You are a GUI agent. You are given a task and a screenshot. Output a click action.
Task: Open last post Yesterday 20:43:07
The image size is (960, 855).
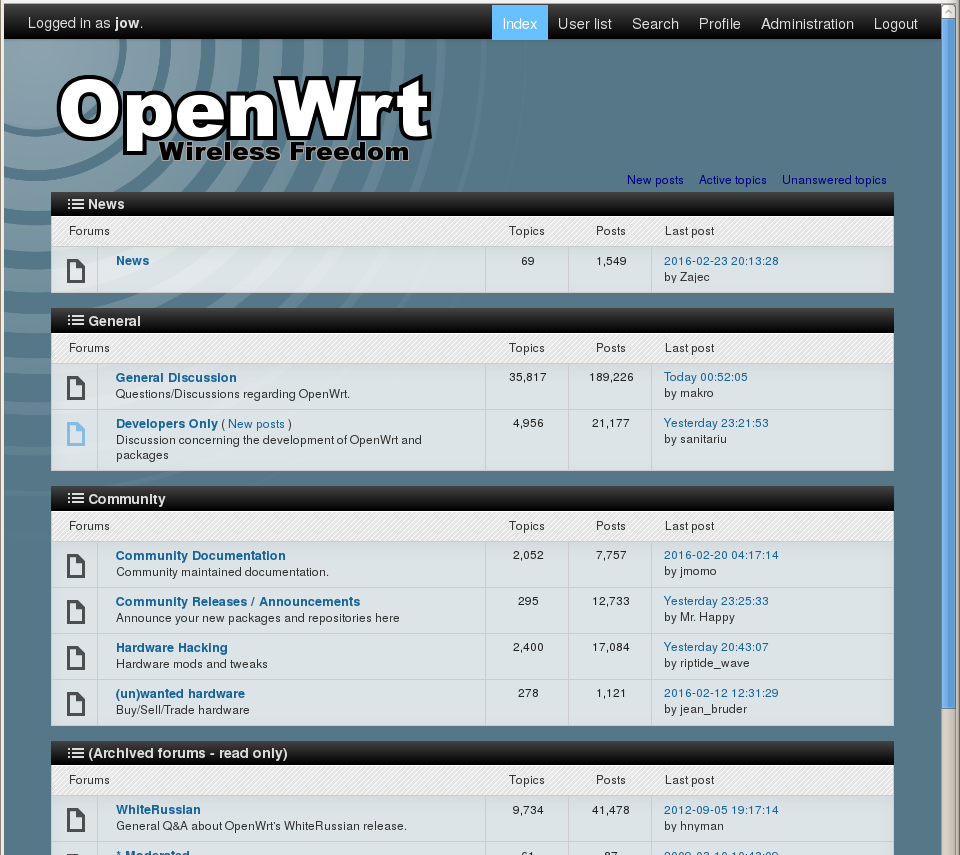[x=716, y=647]
